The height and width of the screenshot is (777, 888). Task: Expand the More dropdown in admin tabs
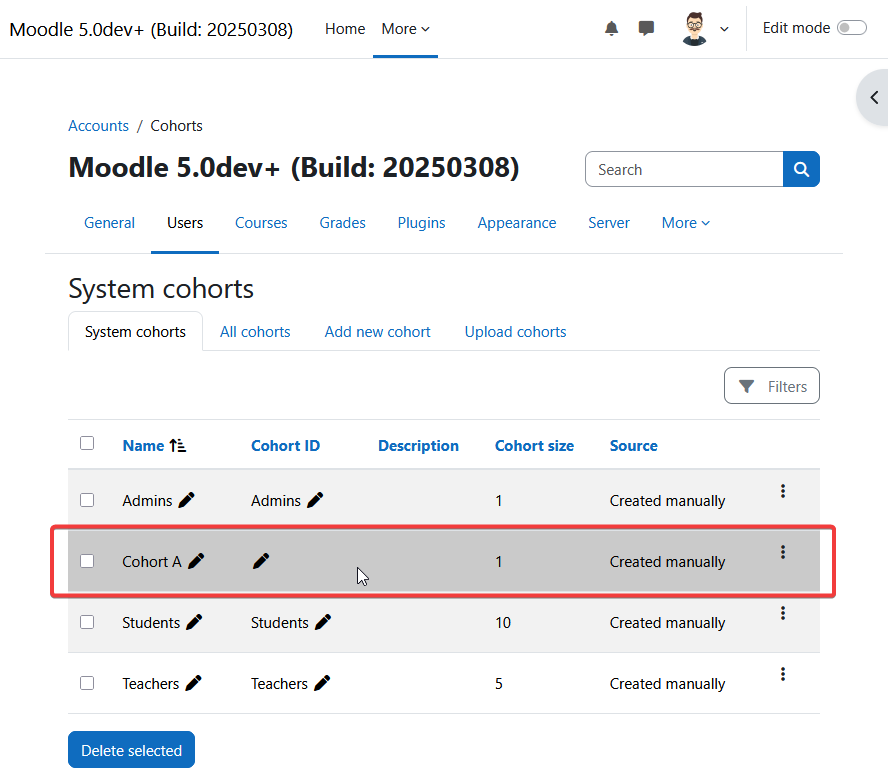coord(685,223)
